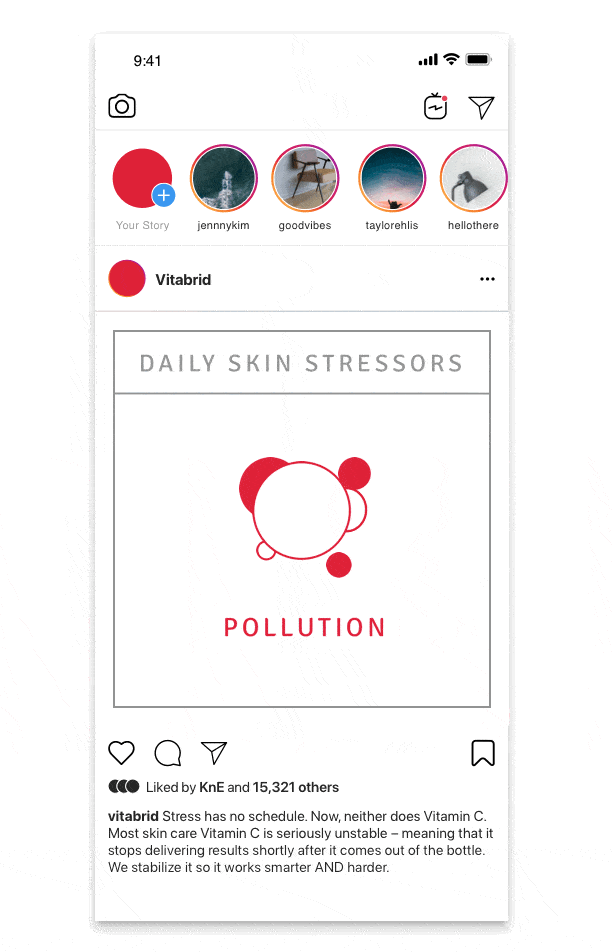View jennnykim's story
The height and width of the screenshot is (952, 612).
(x=223, y=178)
